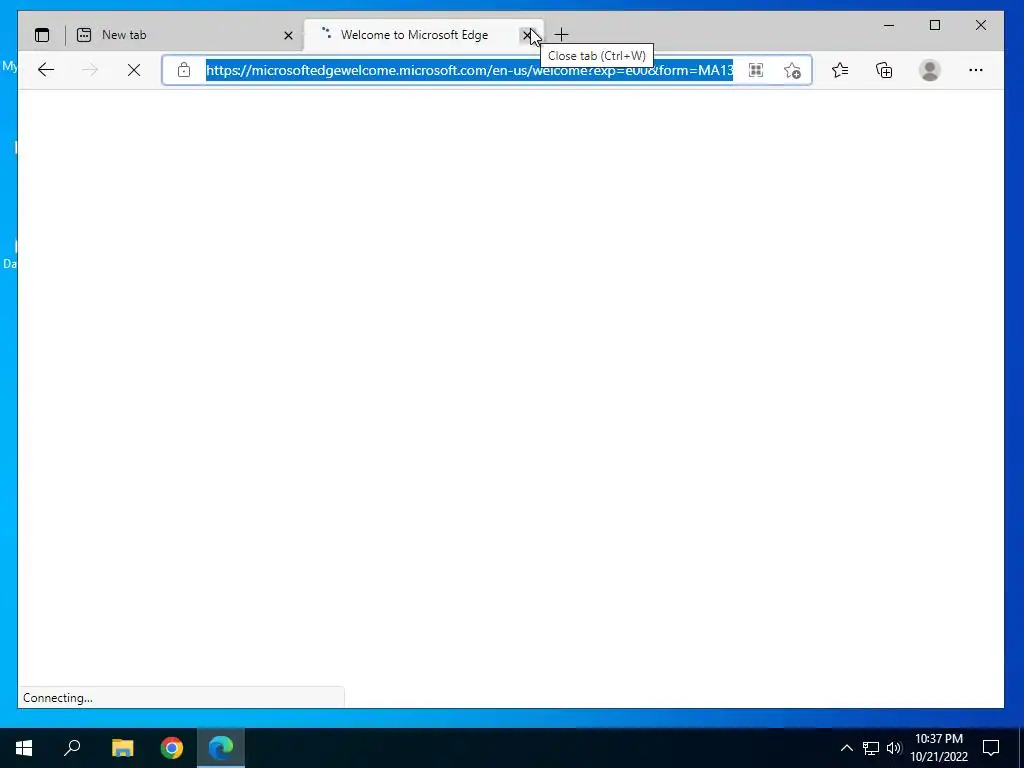Minimize the Edge window
The width and height of the screenshot is (1024, 768).
(x=889, y=25)
